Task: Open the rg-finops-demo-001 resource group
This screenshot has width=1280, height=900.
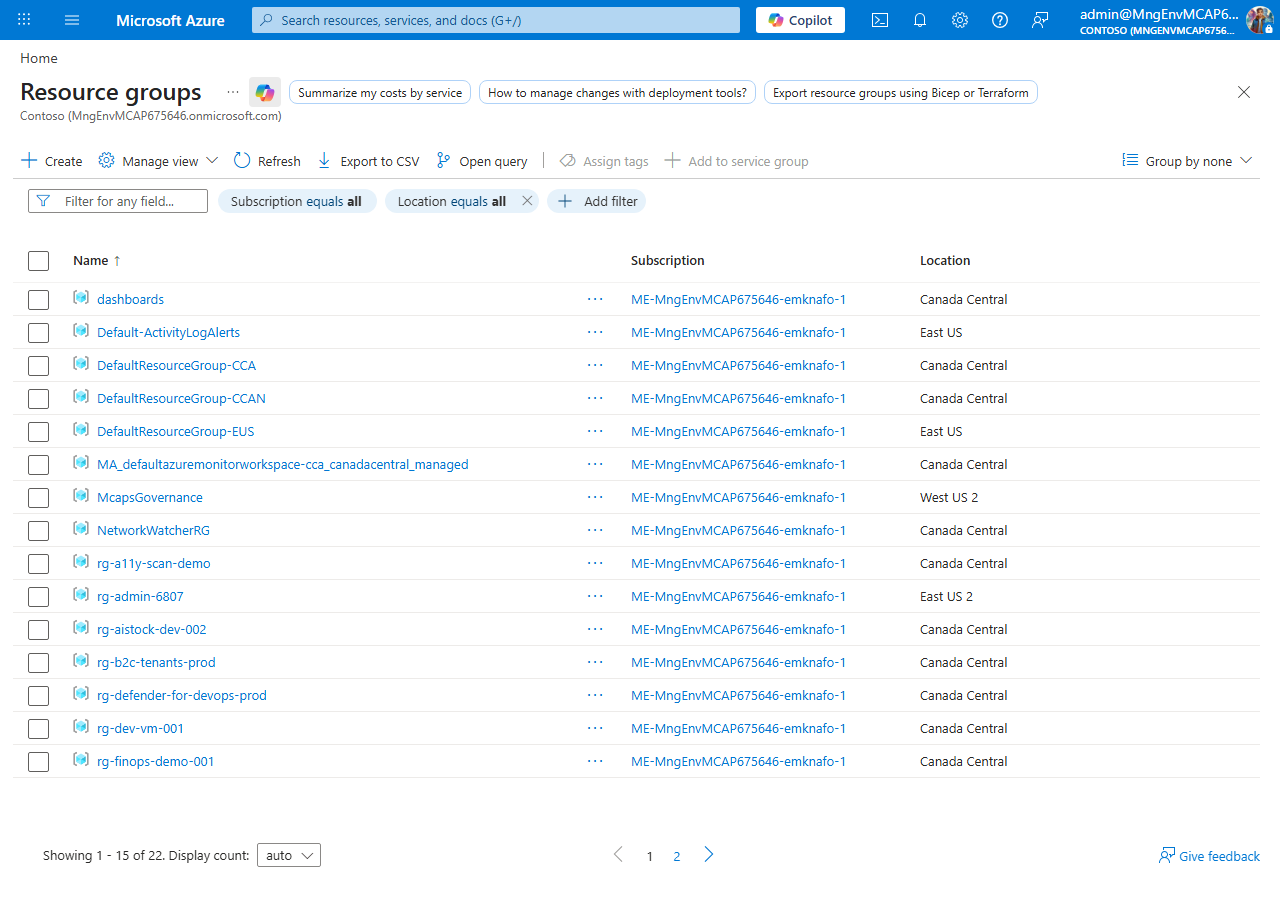Action: coord(156,761)
